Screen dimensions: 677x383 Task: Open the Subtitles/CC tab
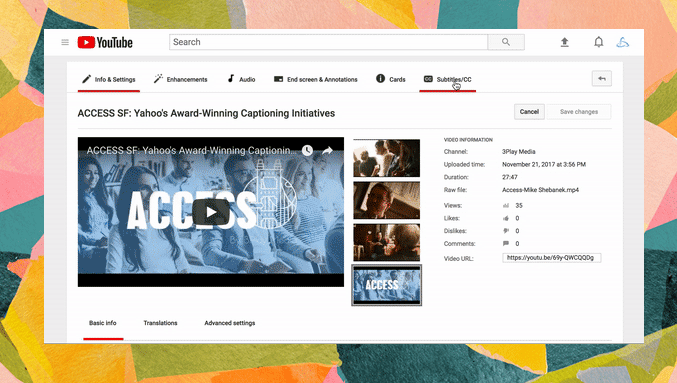448,79
